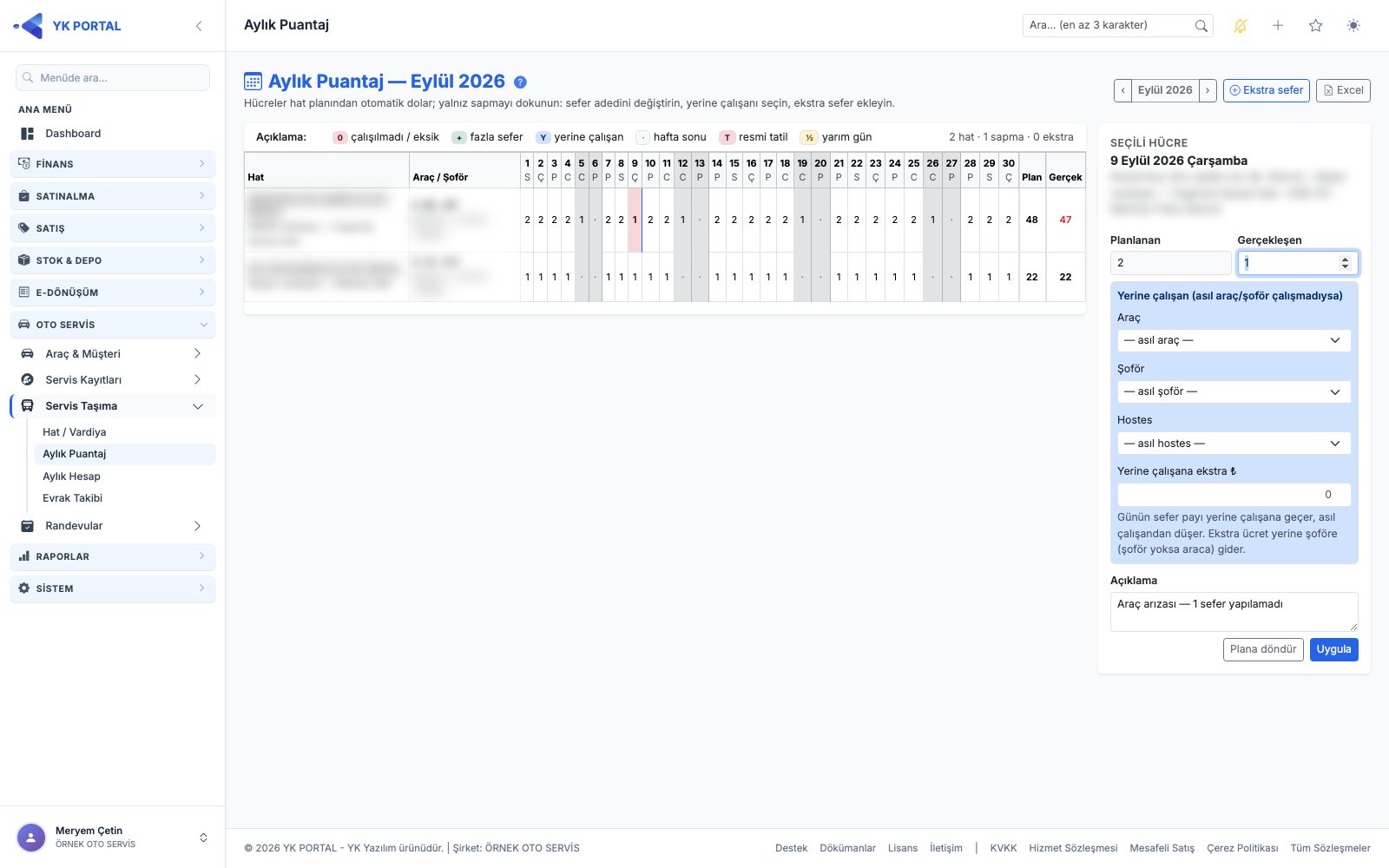Open the KVKK footer link

1003,848
